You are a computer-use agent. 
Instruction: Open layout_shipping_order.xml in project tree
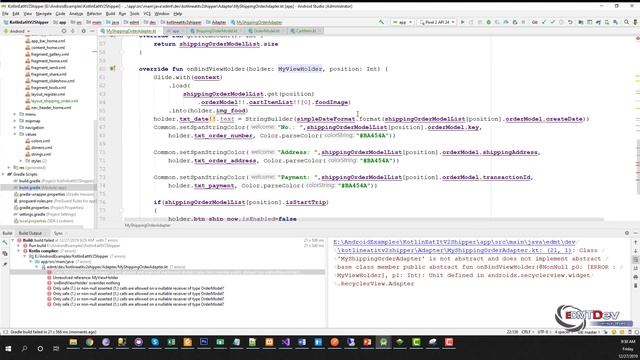(x=54, y=101)
